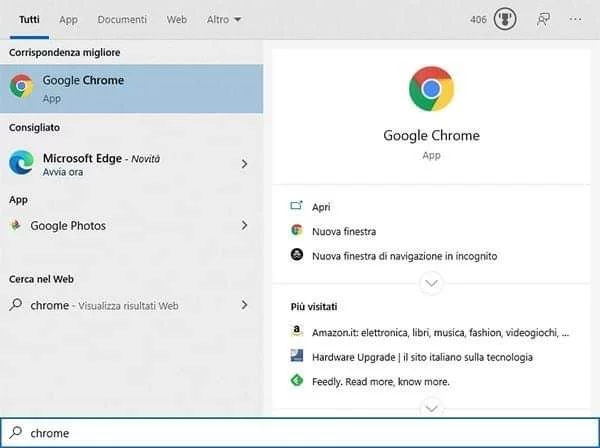
Task: Click the Feedly green icon
Action: click(297, 381)
